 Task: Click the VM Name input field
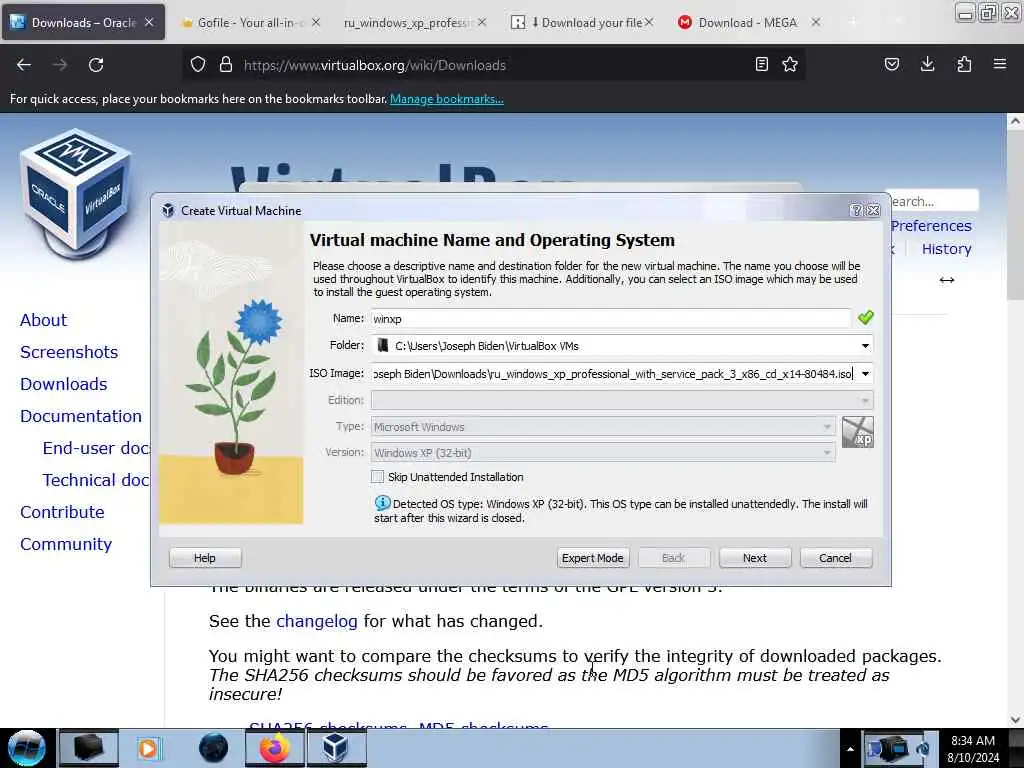point(611,319)
